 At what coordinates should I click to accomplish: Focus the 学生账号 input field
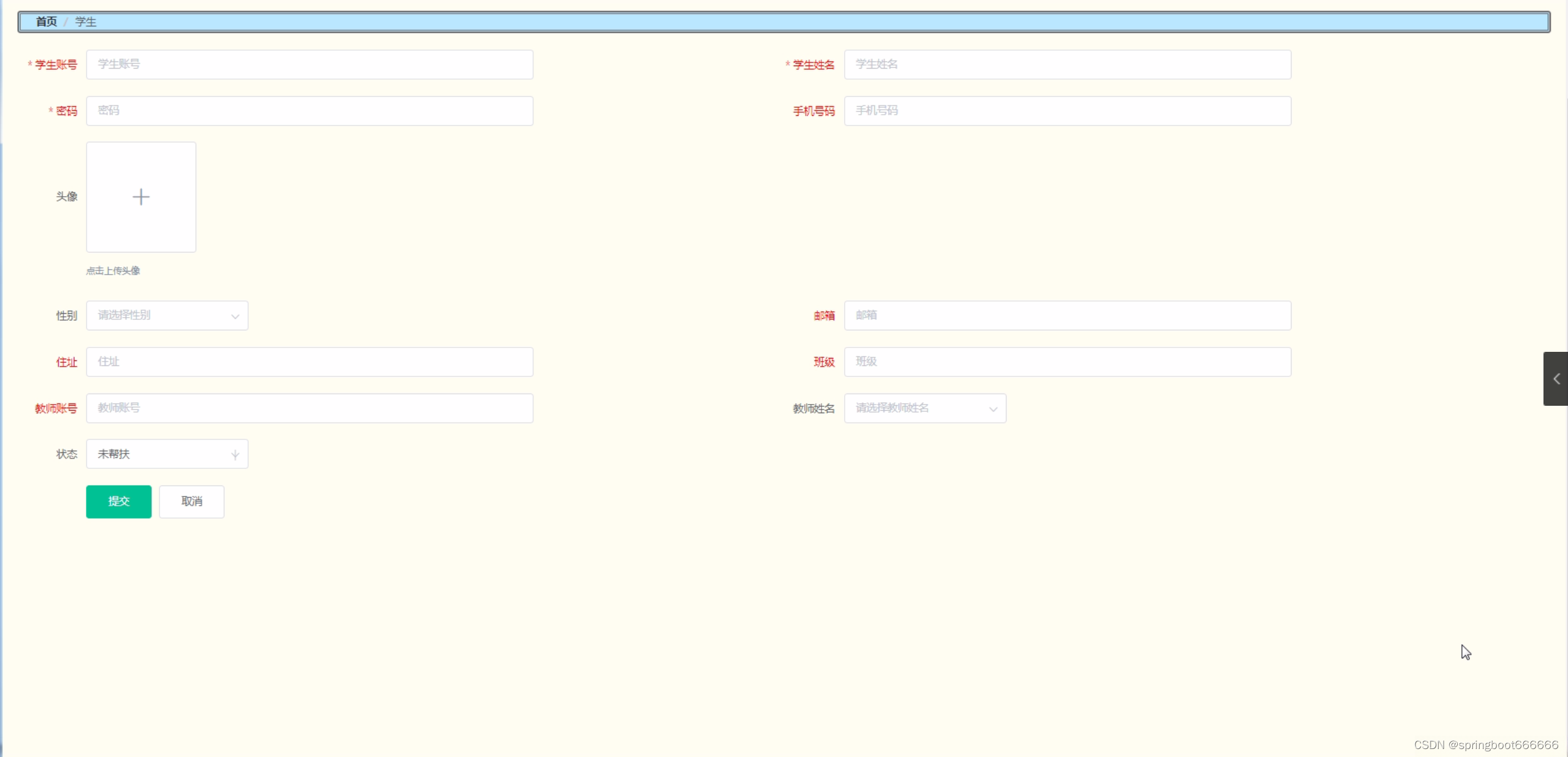(310, 64)
